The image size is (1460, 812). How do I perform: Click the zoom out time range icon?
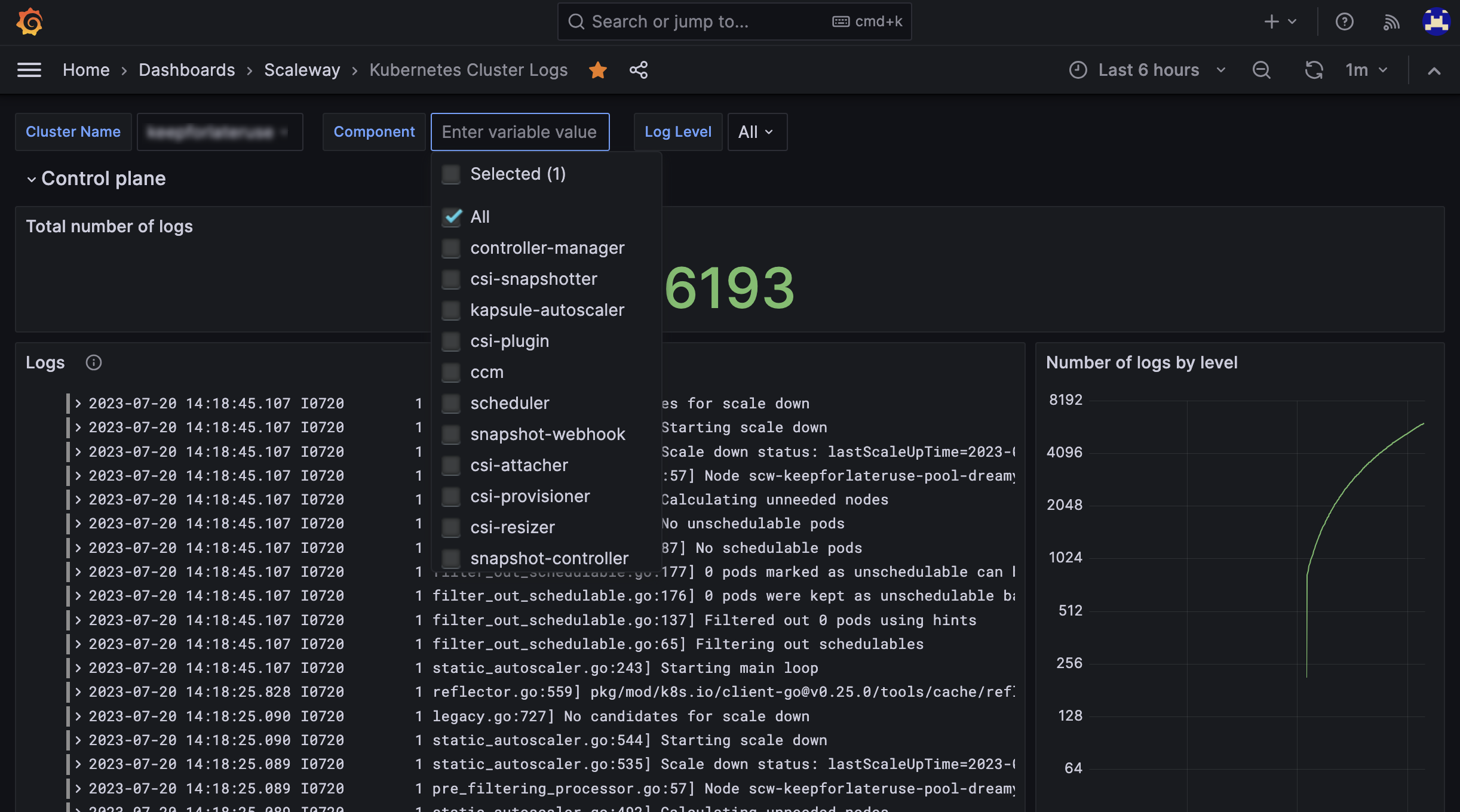click(1261, 70)
